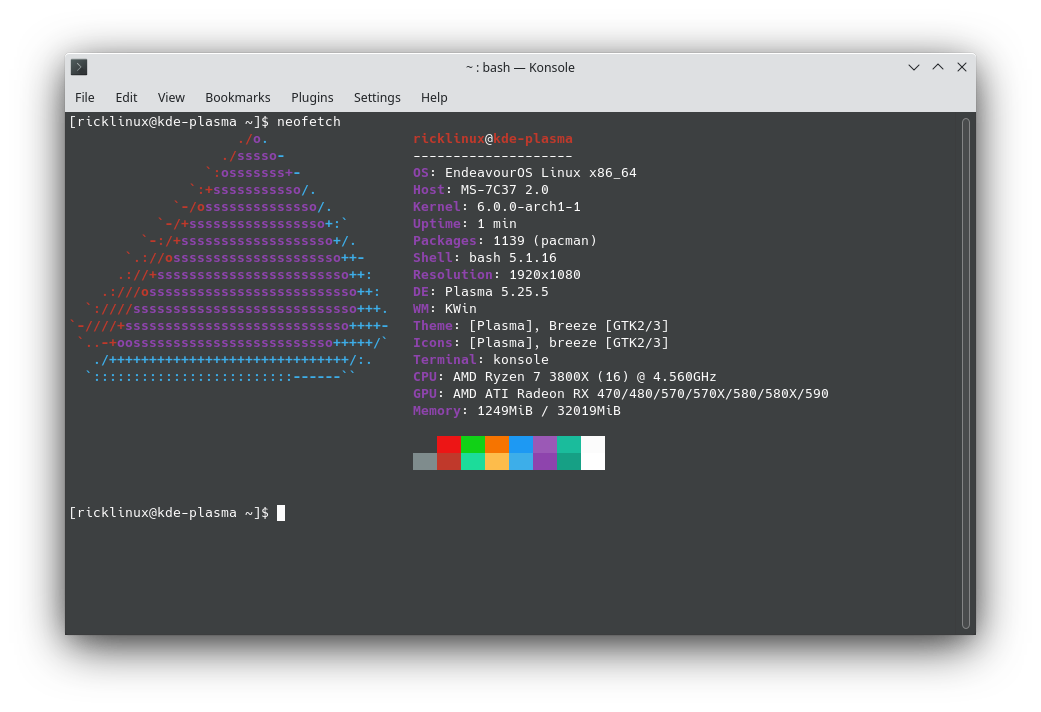Screen dimensions: 1041x712
Task: Click the ricklinux@kde-plasma text in neofetch output
Action: [x=494, y=138]
